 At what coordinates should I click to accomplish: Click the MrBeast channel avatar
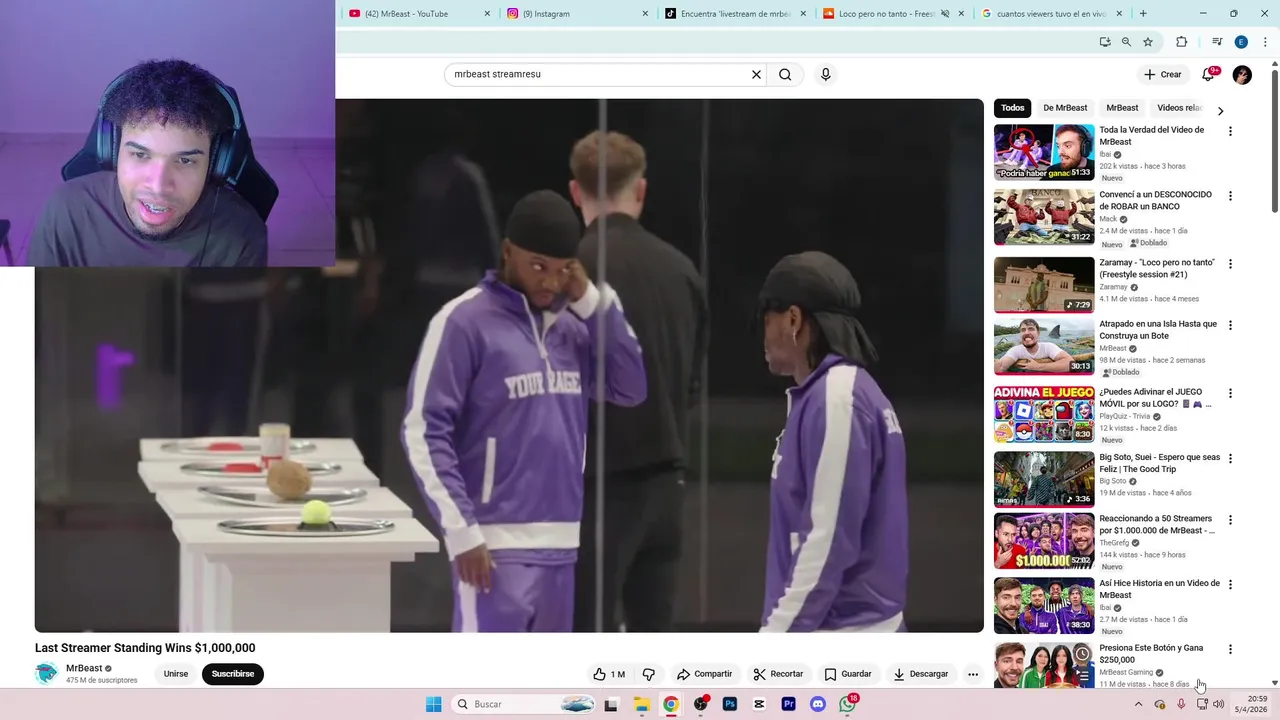pyautogui.click(x=46, y=673)
